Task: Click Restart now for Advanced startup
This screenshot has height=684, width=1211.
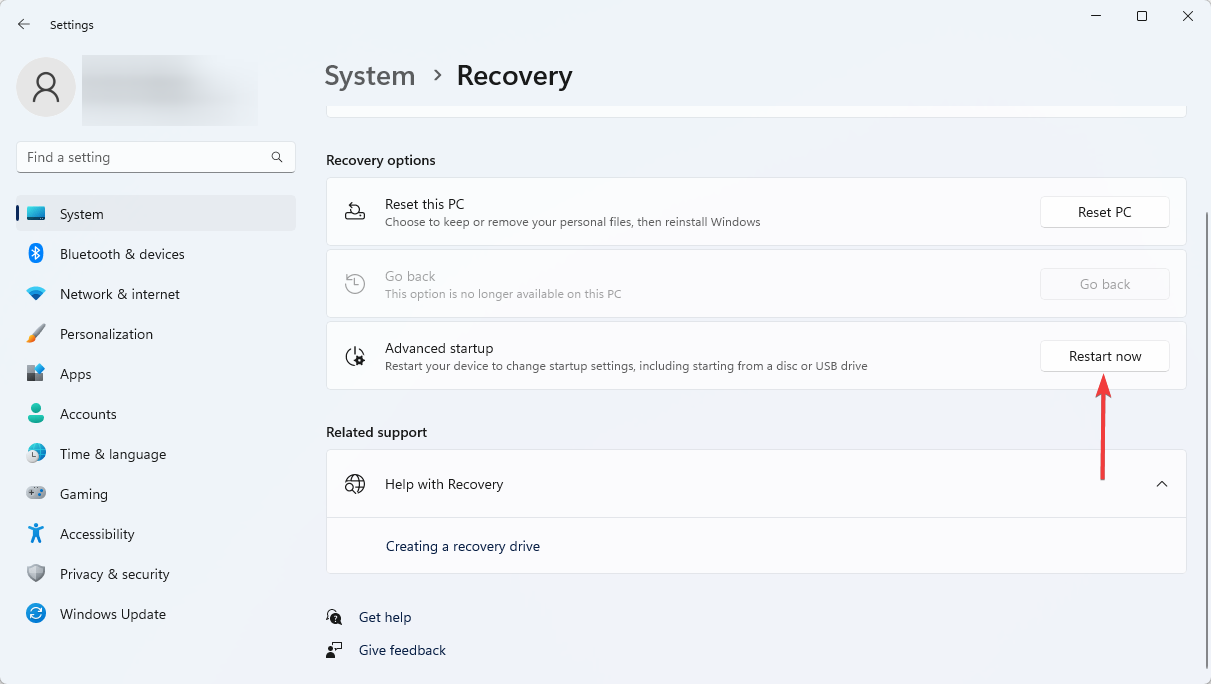Action: click(1105, 356)
